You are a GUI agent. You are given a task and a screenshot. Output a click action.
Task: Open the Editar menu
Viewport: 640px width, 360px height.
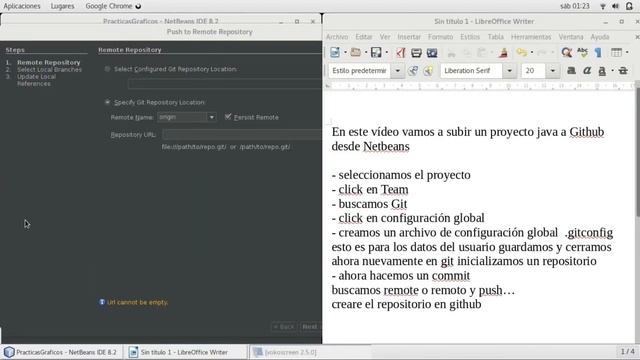point(364,37)
